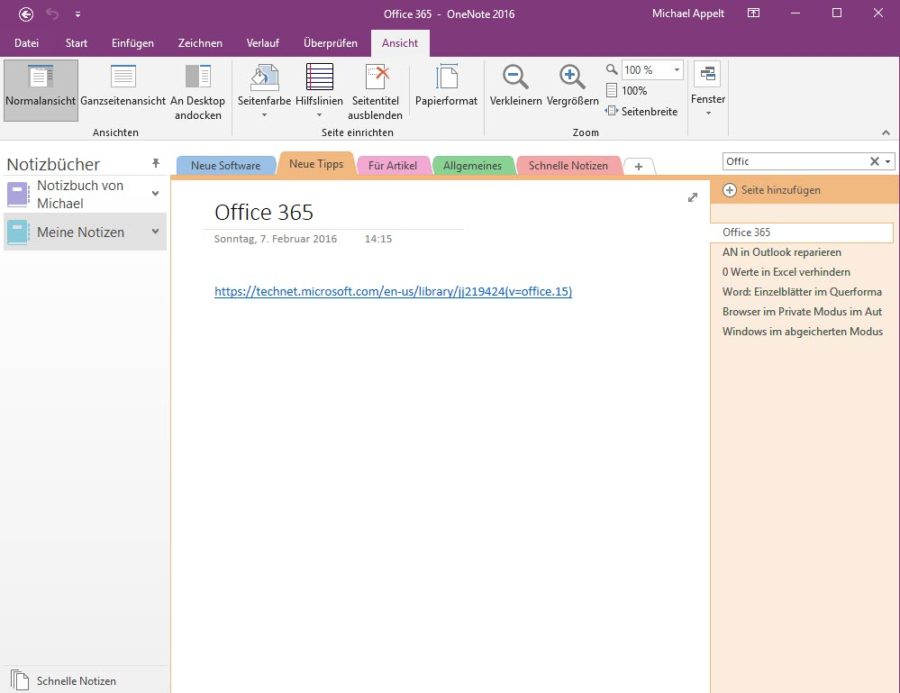Set zoom to 100% button

627,91
